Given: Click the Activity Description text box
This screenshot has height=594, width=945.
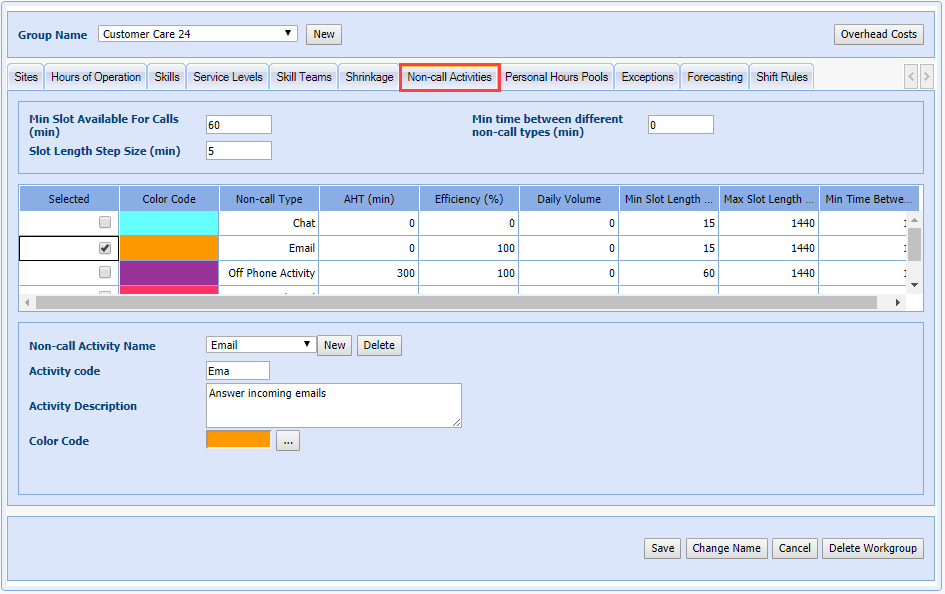Looking at the screenshot, I should coord(333,405).
